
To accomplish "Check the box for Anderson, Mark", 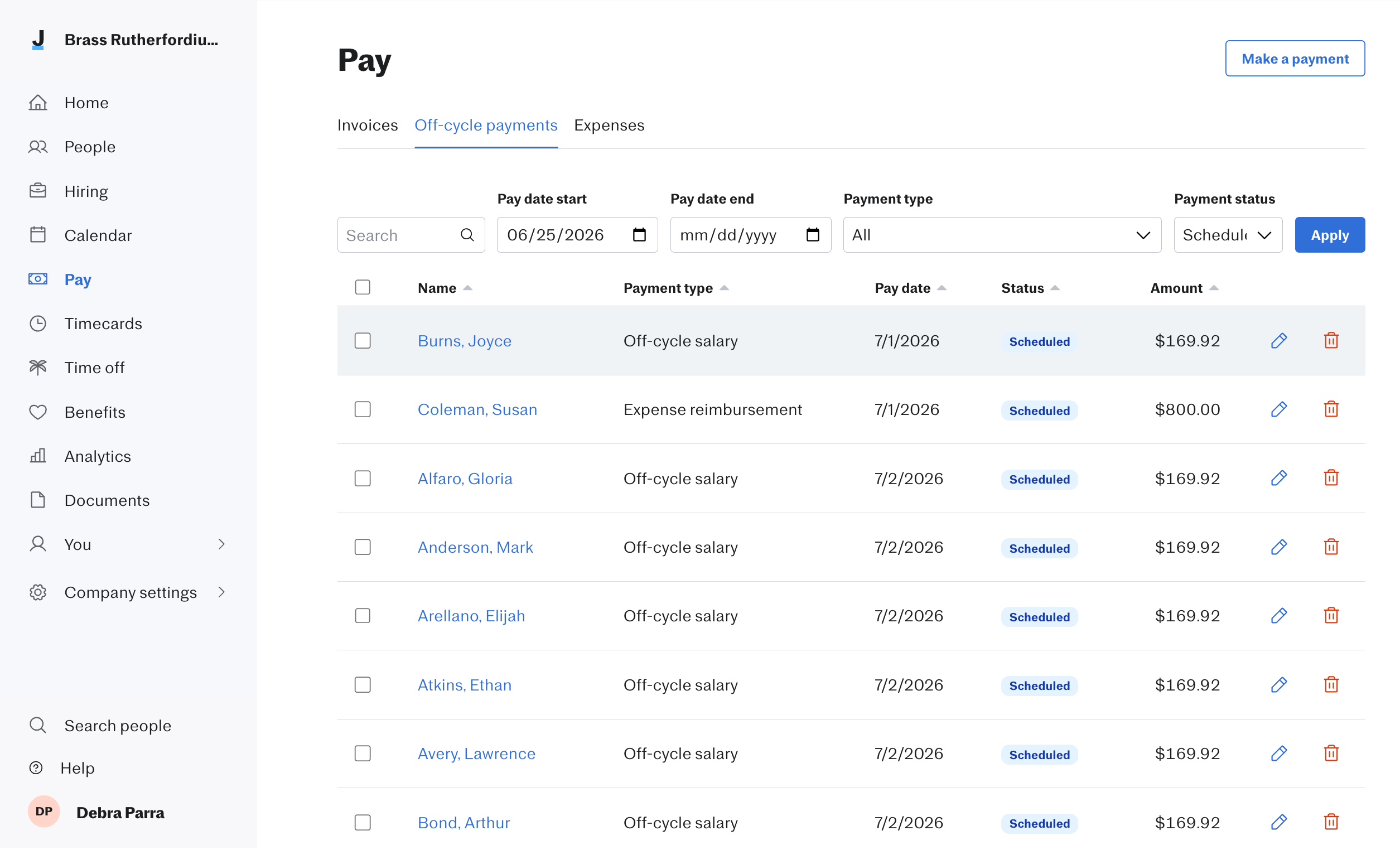I will coord(363,548).
